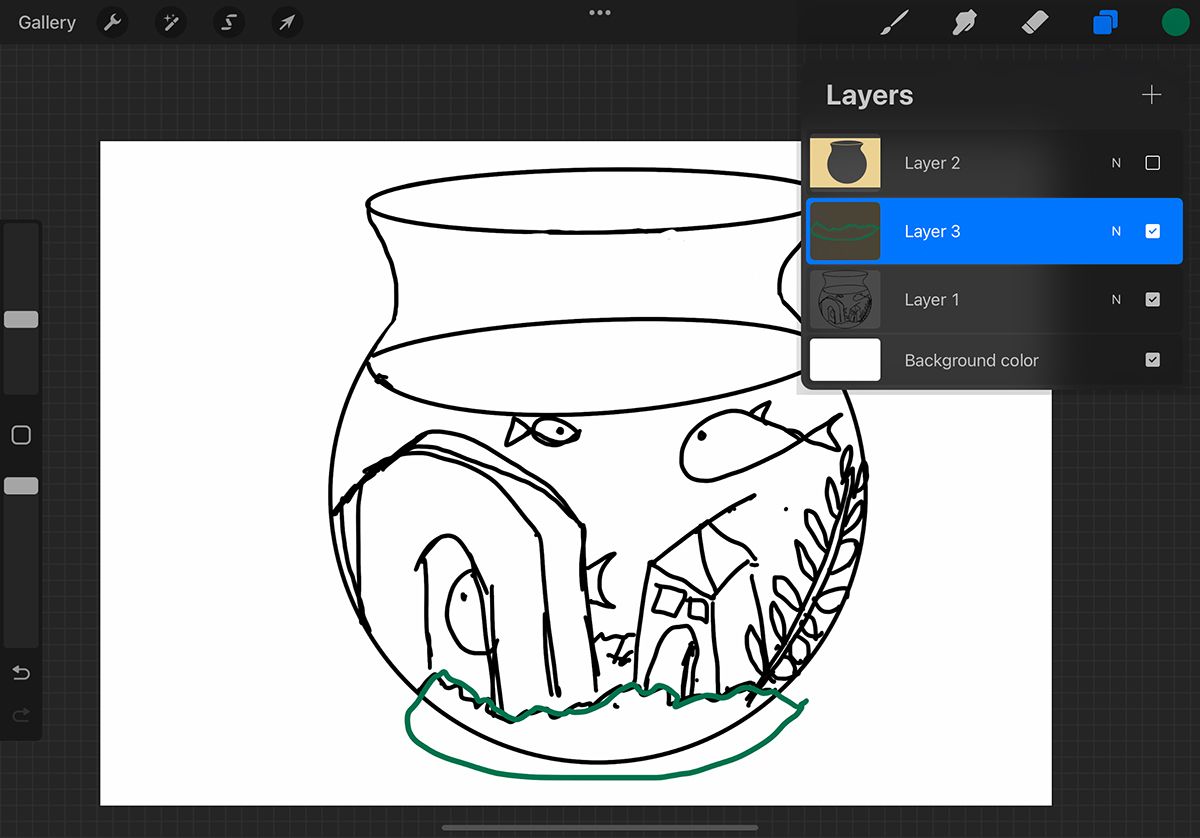Open blend mode settings for Layer 2

pos(1115,162)
